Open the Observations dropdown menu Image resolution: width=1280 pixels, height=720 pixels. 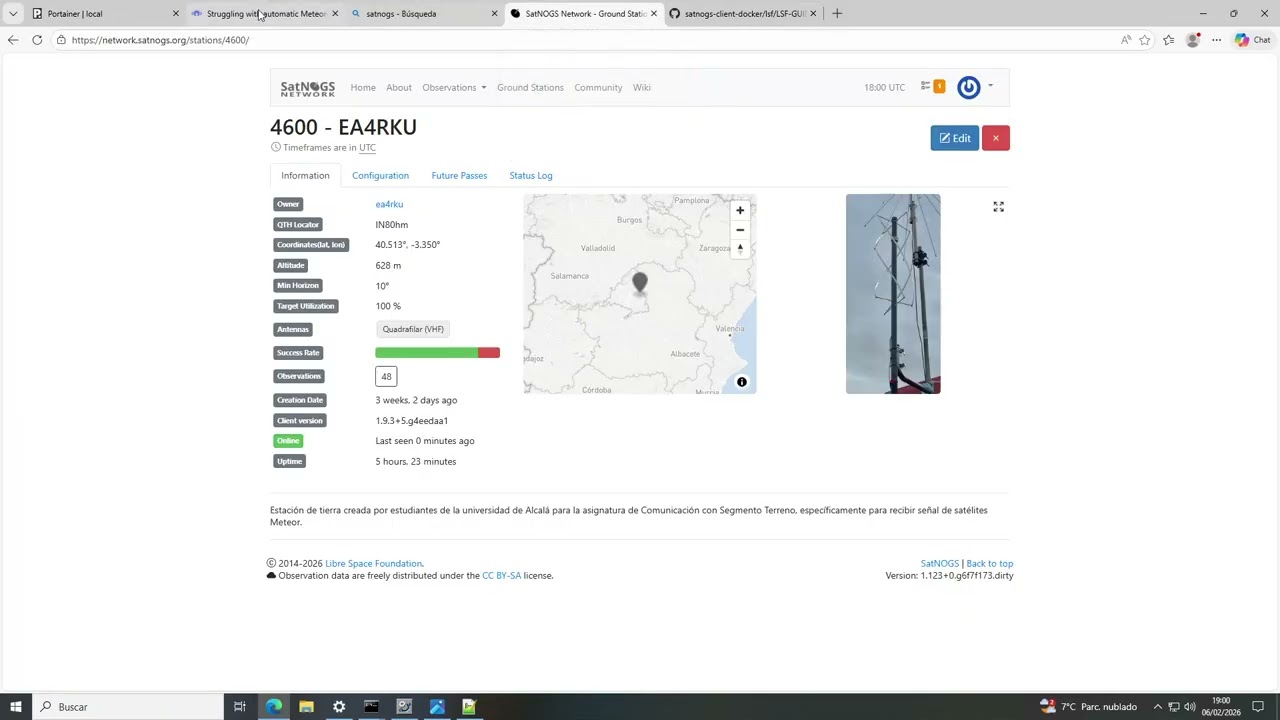coord(454,88)
